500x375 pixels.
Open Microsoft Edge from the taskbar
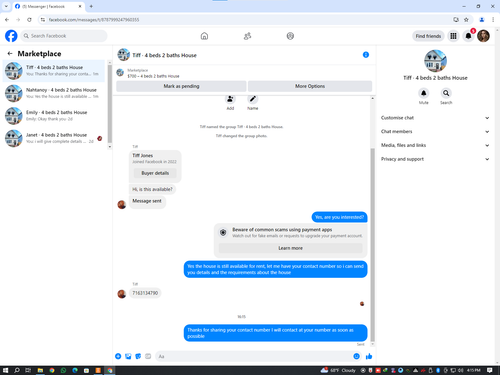75,370
